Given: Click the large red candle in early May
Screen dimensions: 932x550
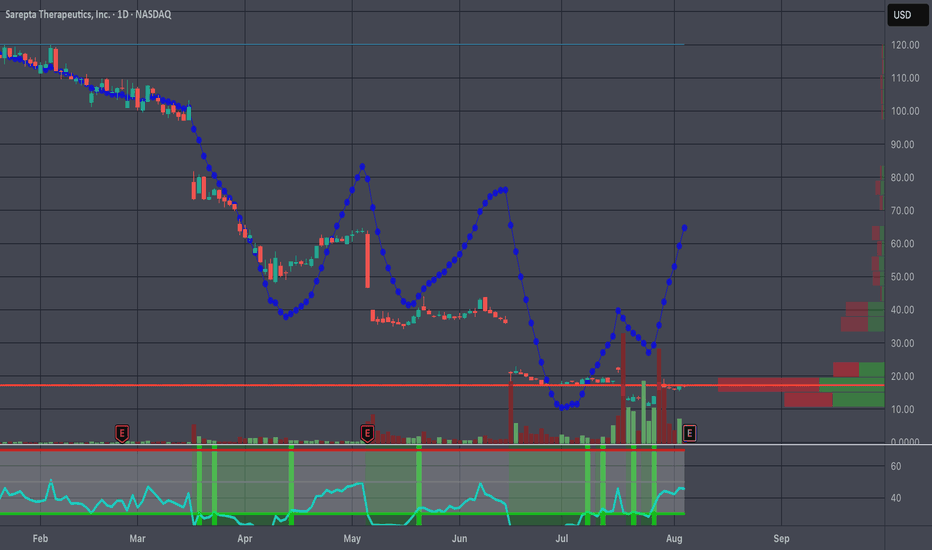Looking at the screenshot, I should pyautogui.click(x=368, y=260).
